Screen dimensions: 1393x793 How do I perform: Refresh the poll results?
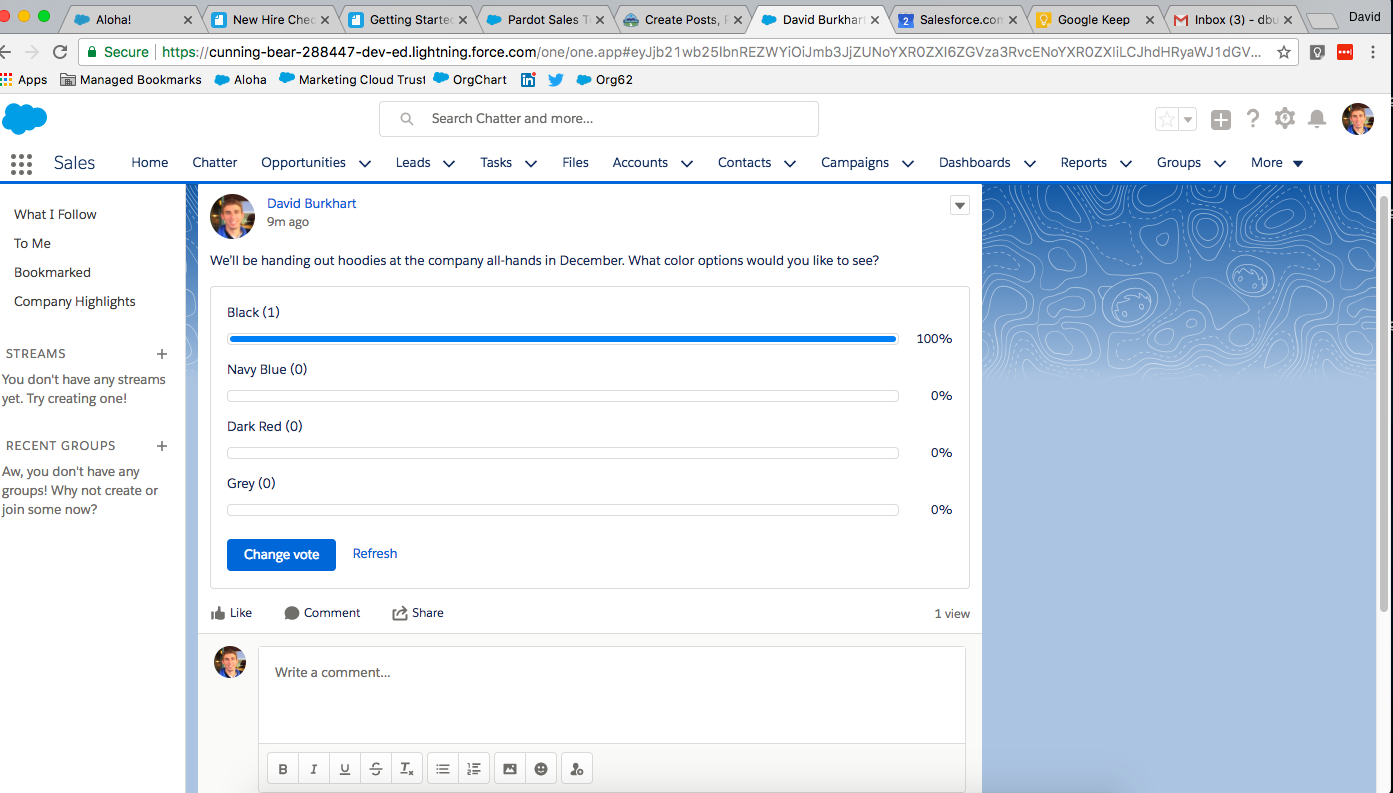pyautogui.click(x=375, y=554)
